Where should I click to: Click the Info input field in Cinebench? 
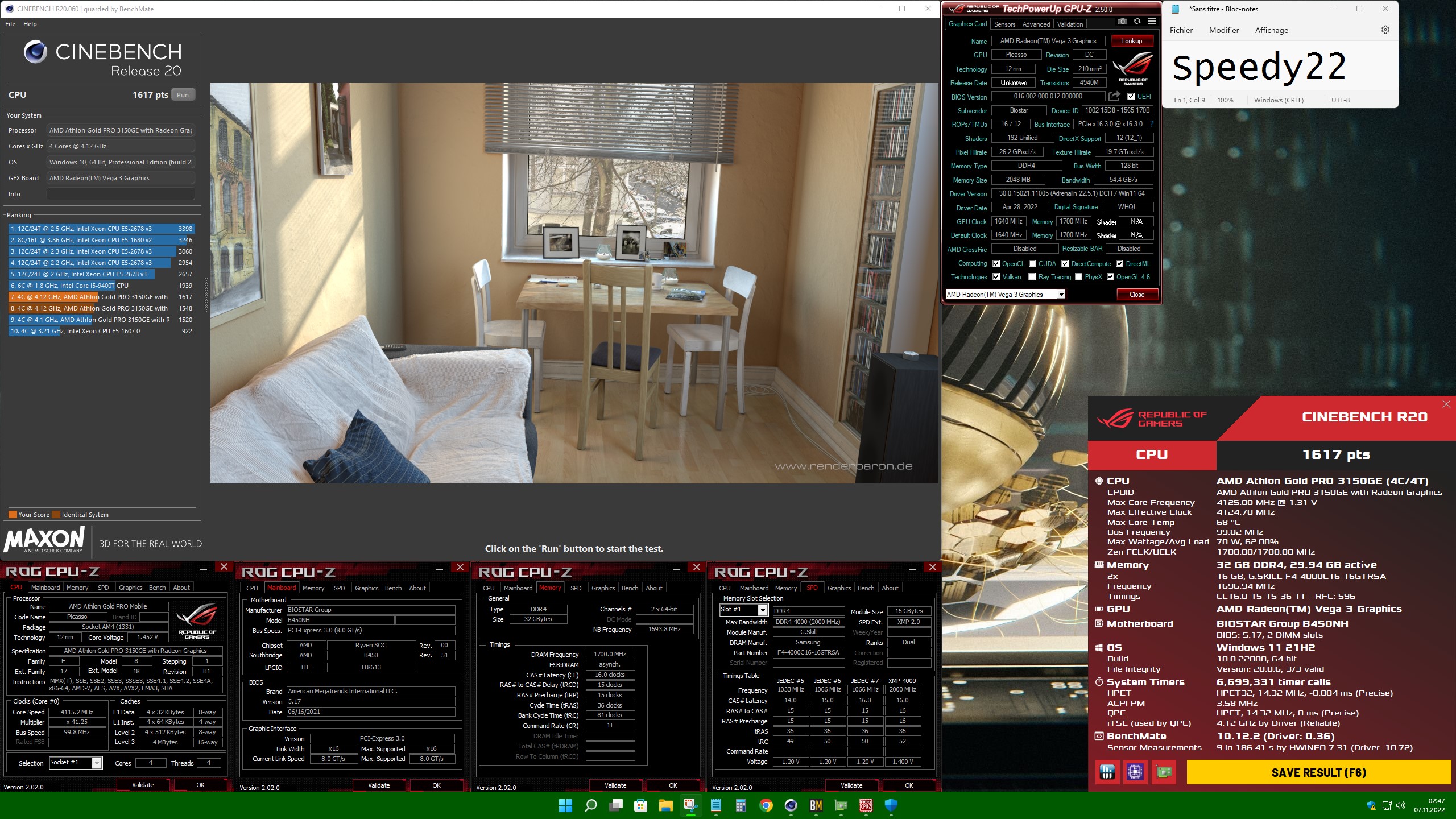coord(121,194)
